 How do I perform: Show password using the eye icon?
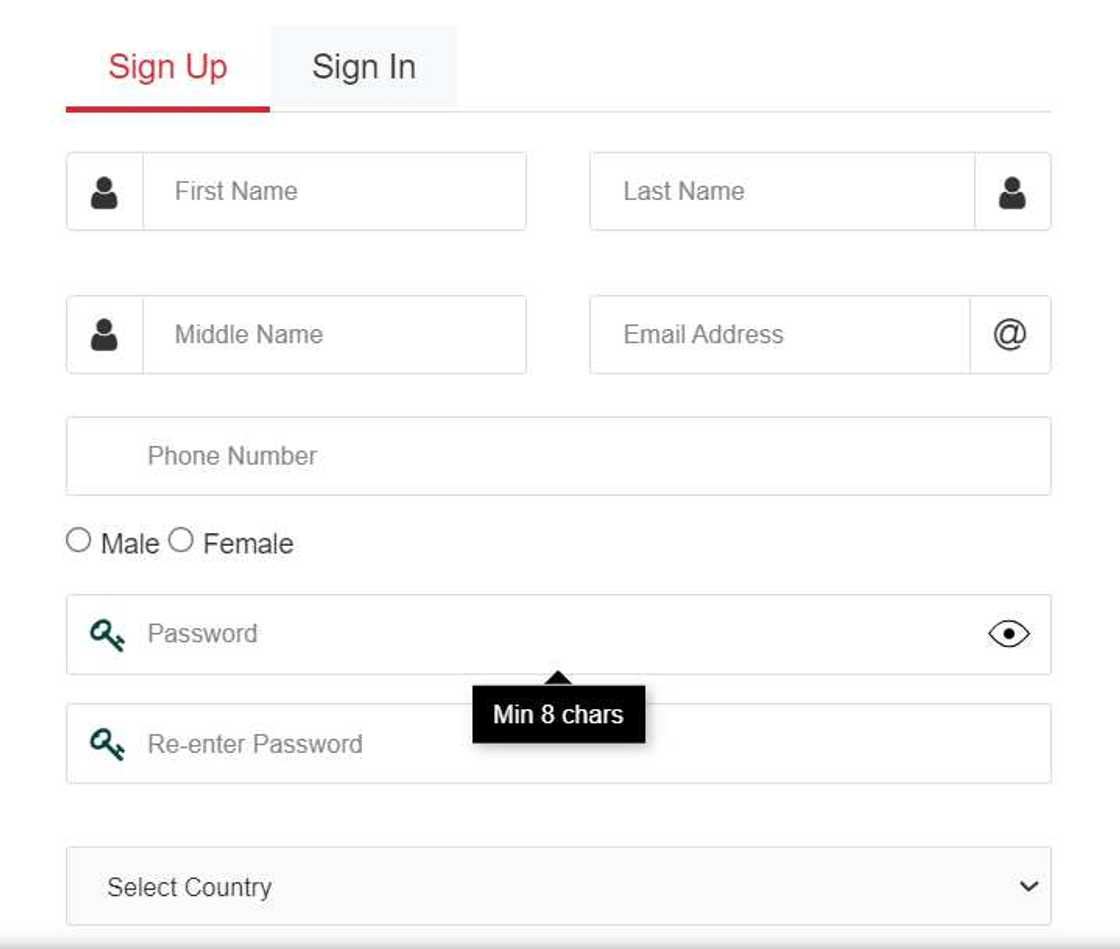[1009, 634]
